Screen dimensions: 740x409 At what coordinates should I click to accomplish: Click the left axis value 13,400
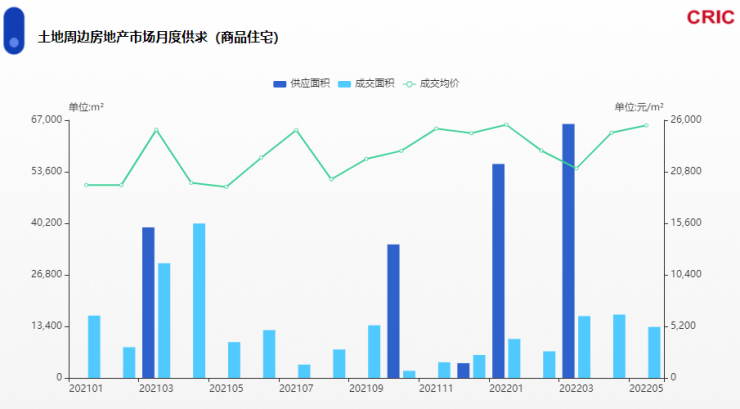(x=47, y=326)
